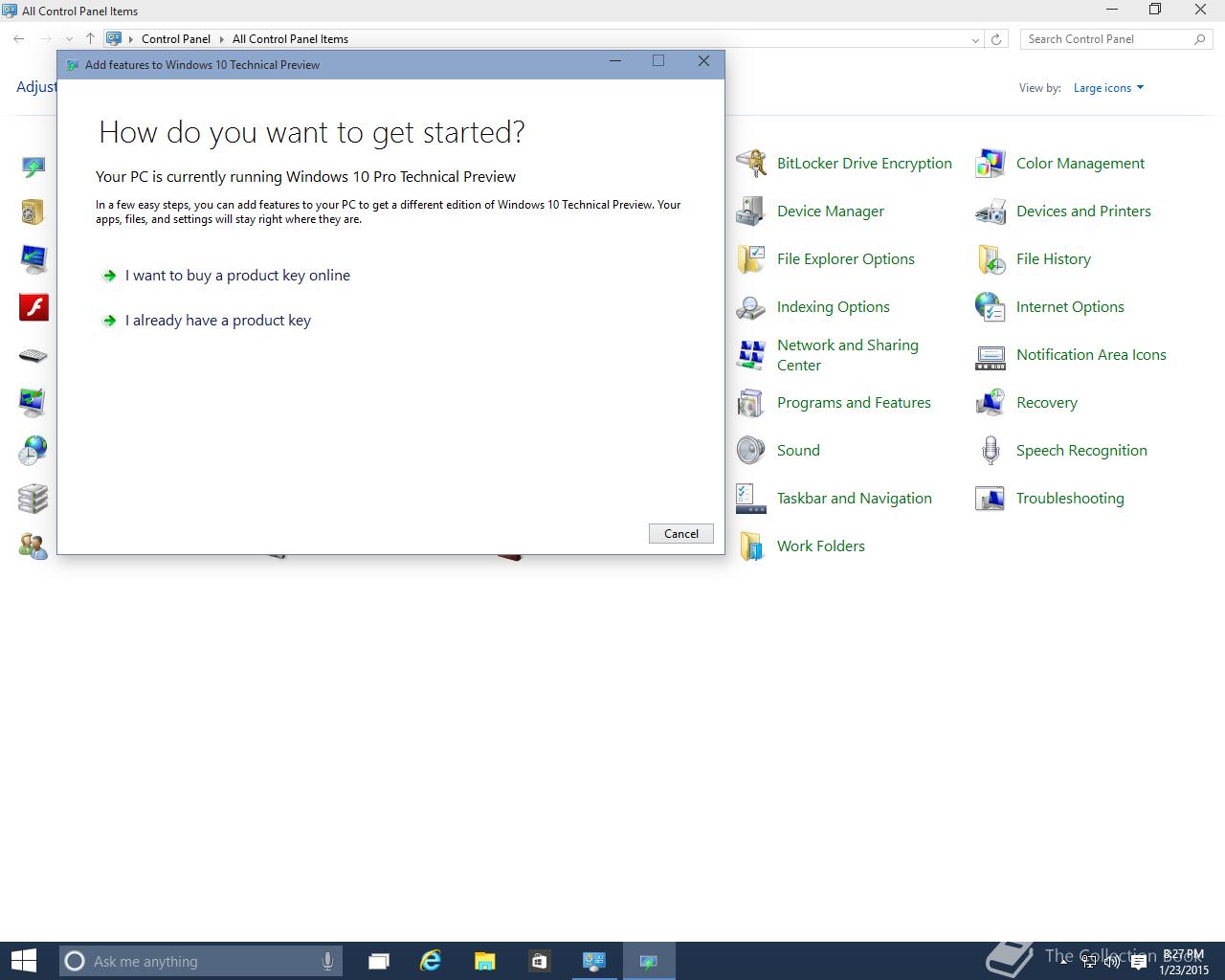The image size is (1225, 980).
Task: Go back with the back arrow
Action: point(19,39)
